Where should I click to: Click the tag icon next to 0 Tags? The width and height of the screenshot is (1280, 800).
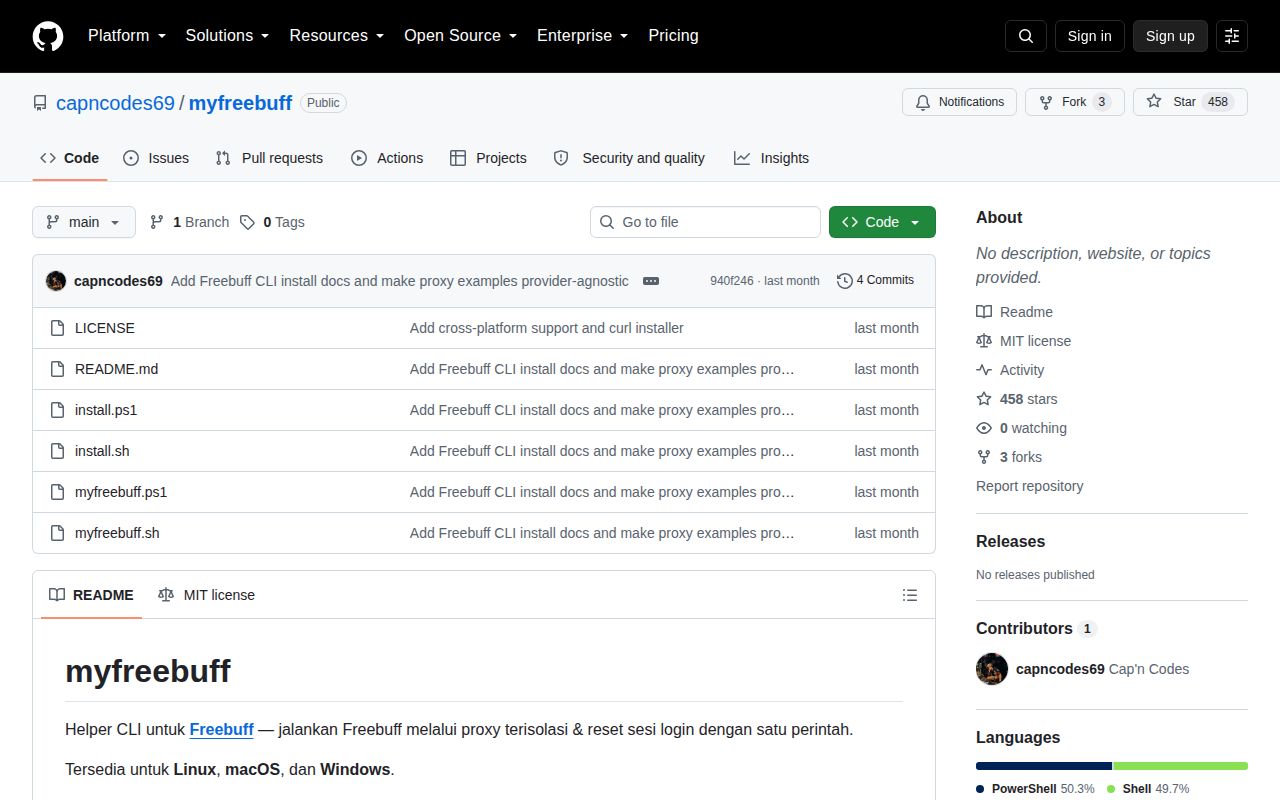[247, 222]
